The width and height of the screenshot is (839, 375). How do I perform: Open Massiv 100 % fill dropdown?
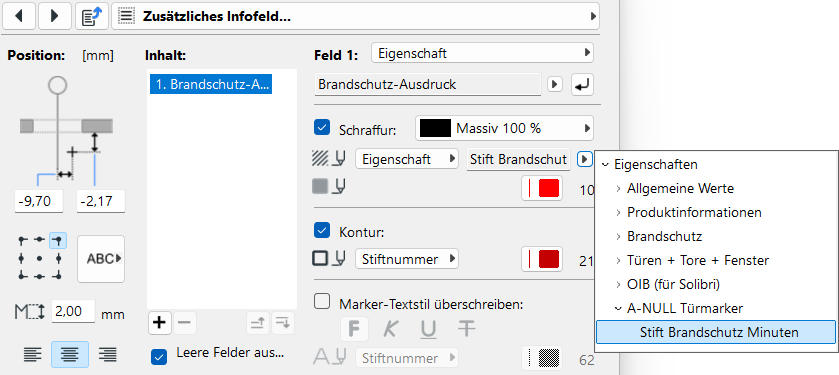click(505, 128)
